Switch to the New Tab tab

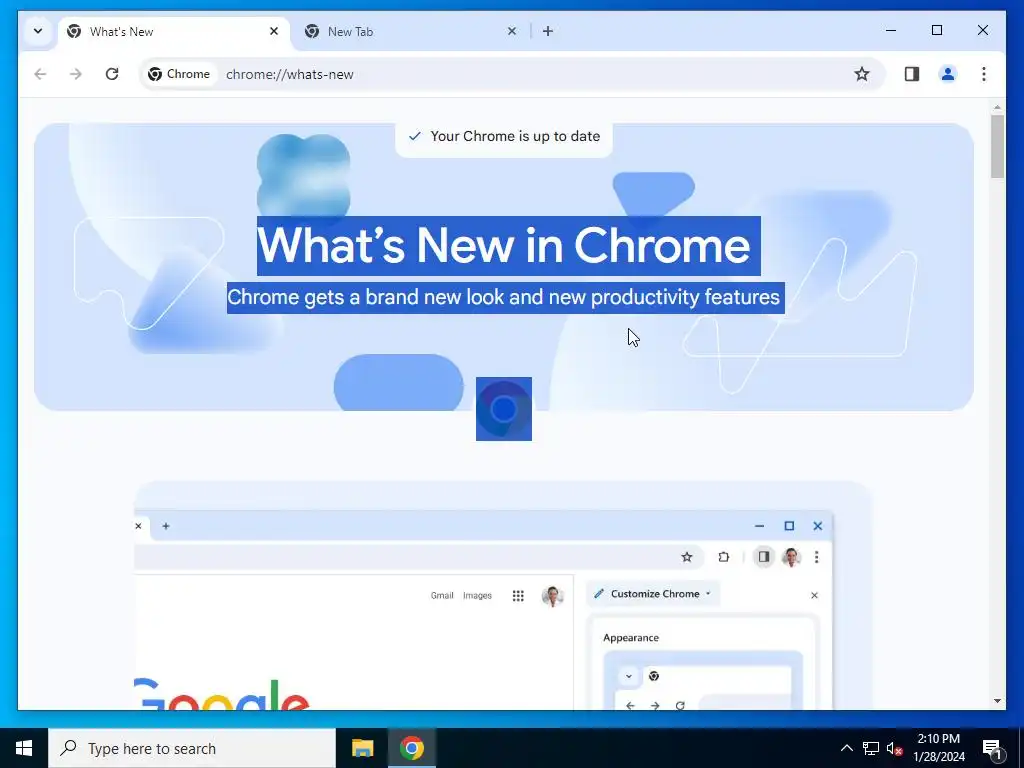pos(411,31)
